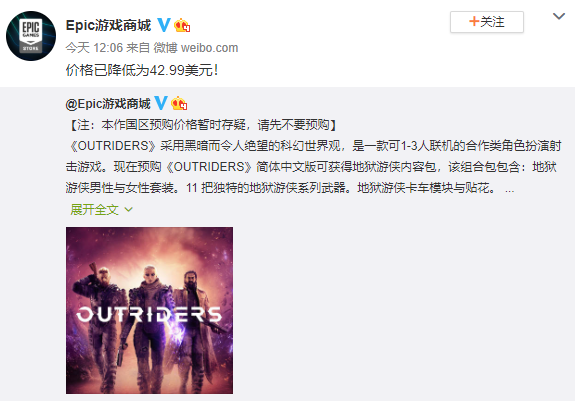Click the blue verified V badge beside the poster's name
The height and width of the screenshot is (401, 575).
[x=164, y=25]
